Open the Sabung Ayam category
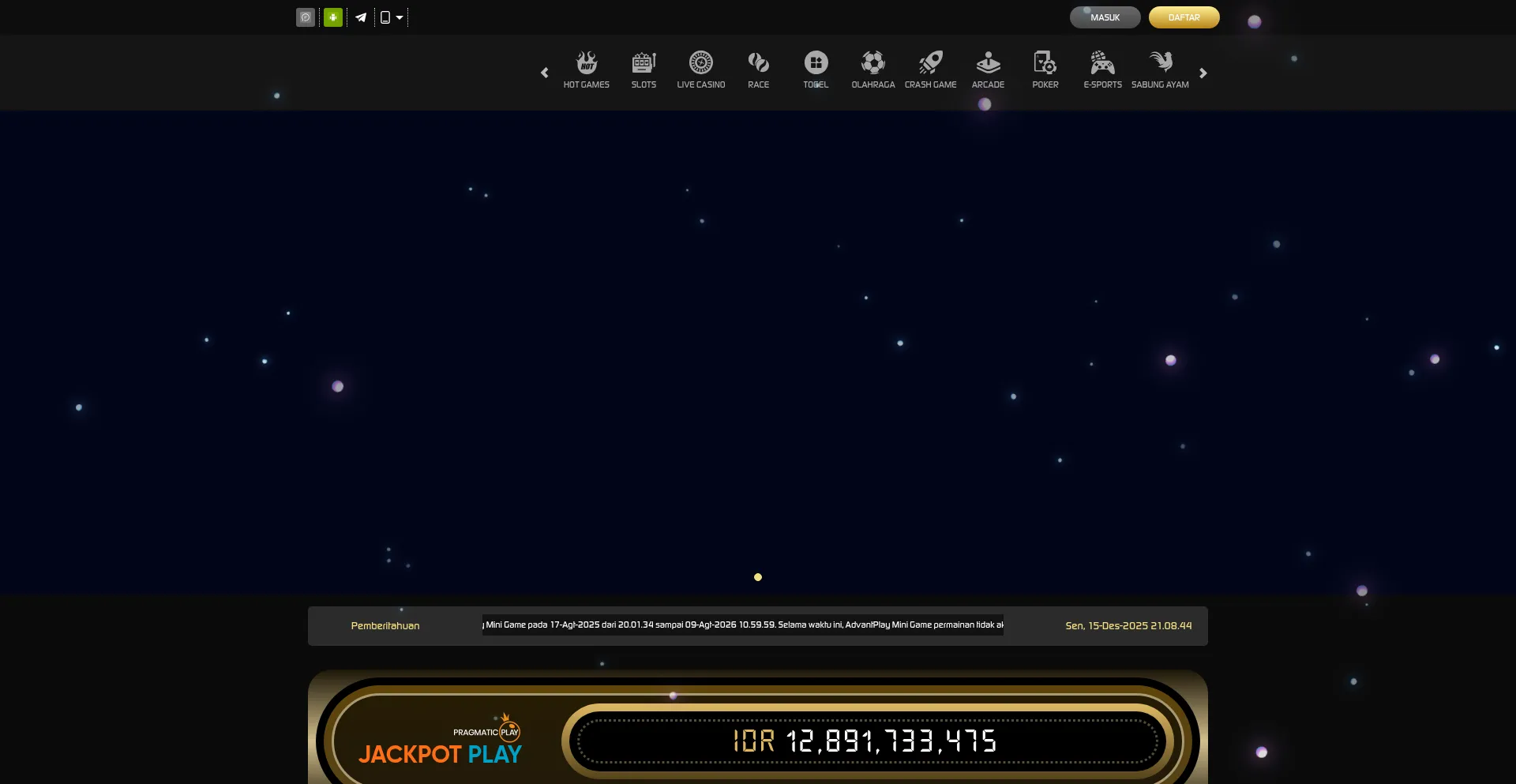Screen dimensions: 1516x784 pyautogui.click(x=1160, y=70)
